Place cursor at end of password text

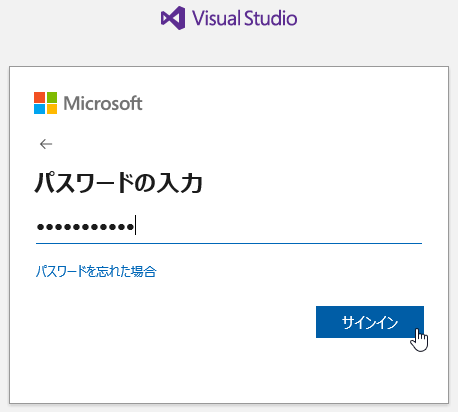click(135, 226)
